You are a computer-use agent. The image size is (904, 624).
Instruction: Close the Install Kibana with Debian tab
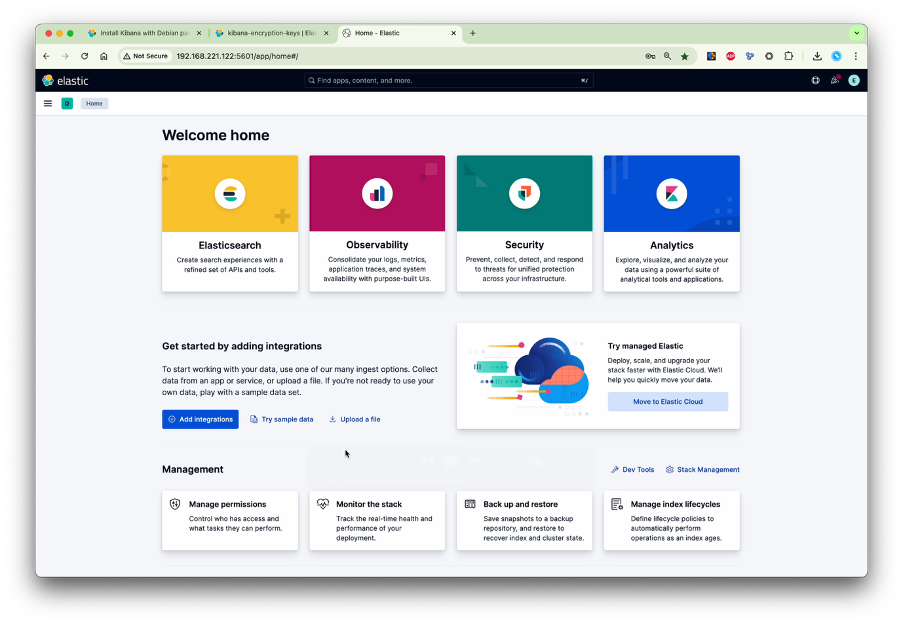click(x=199, y=33)
